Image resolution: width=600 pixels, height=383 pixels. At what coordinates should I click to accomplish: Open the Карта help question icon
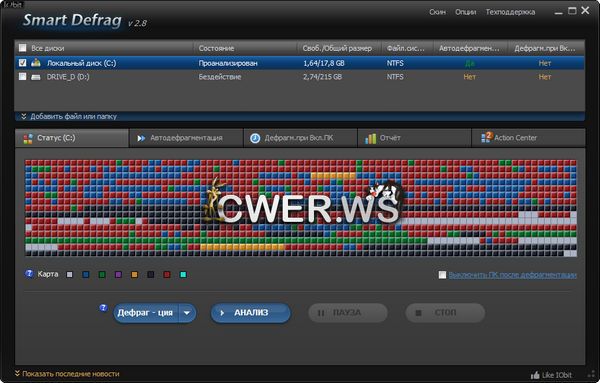coord(29,274)
